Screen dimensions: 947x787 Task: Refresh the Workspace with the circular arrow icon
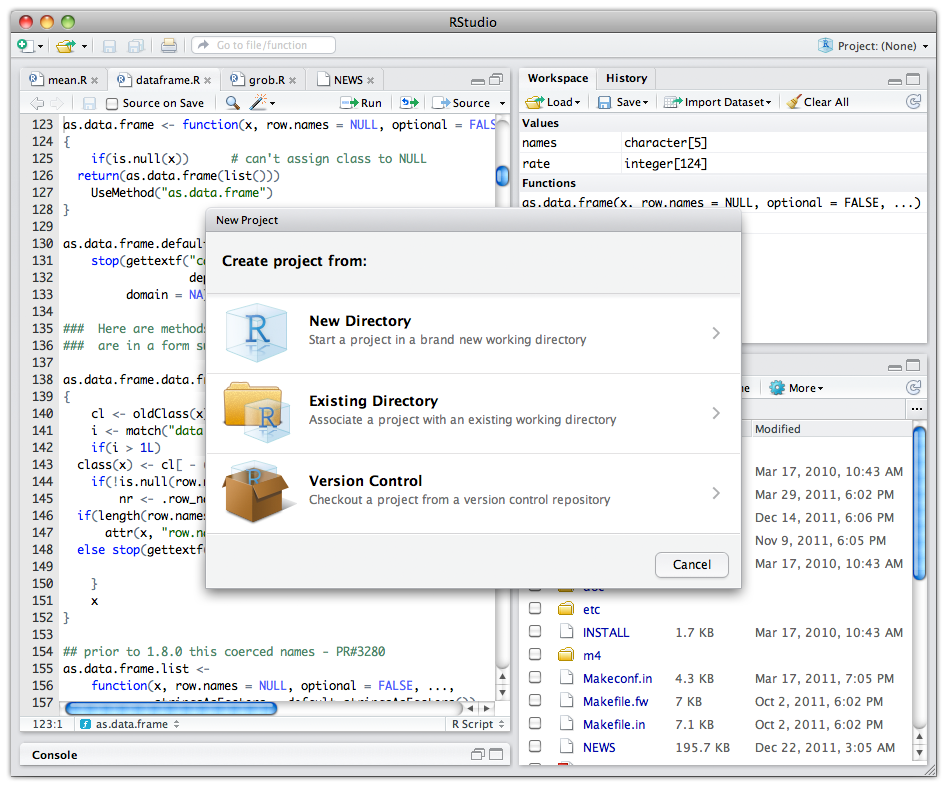pyautogui.click(x=913, y=102)
